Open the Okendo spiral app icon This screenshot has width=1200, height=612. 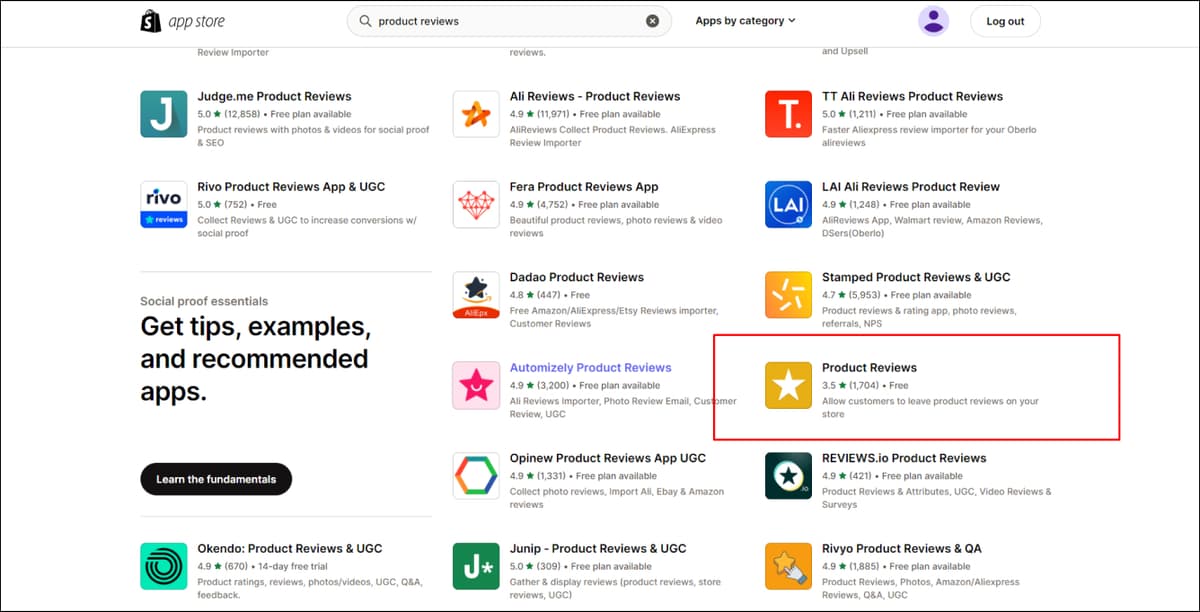tap(164, 566)
